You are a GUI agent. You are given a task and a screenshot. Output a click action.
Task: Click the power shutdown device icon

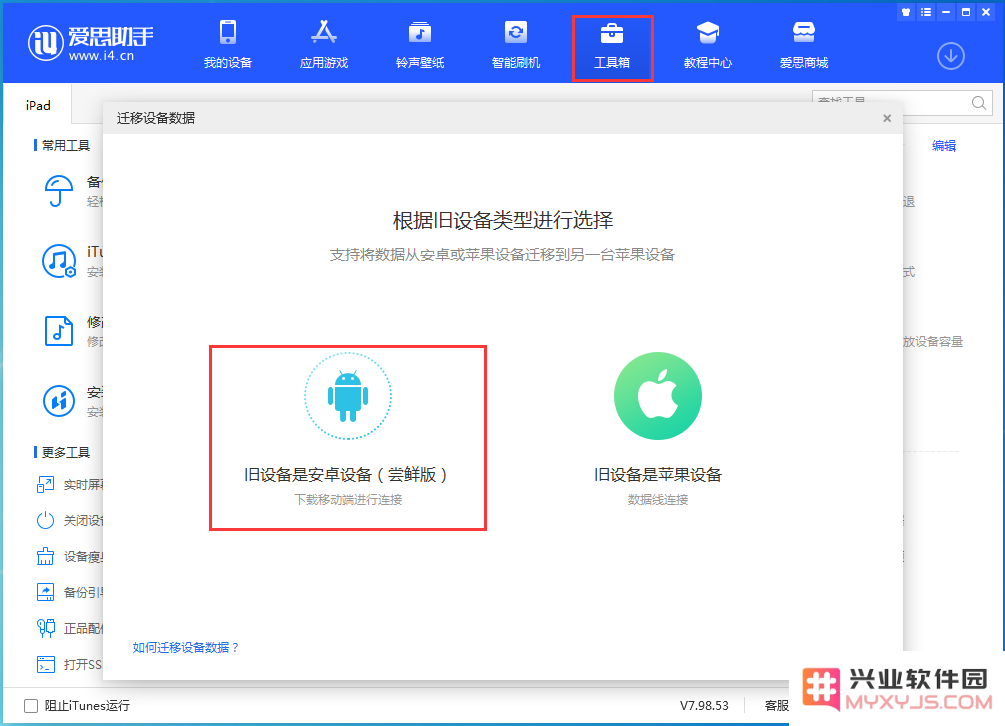45,520
